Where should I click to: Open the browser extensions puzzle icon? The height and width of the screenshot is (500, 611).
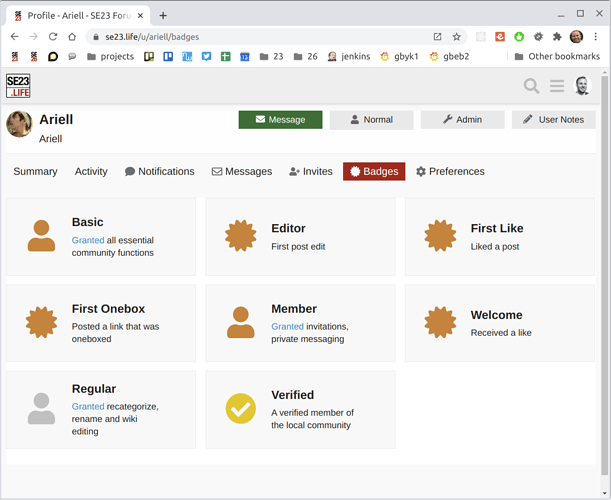tap(557, 37)
